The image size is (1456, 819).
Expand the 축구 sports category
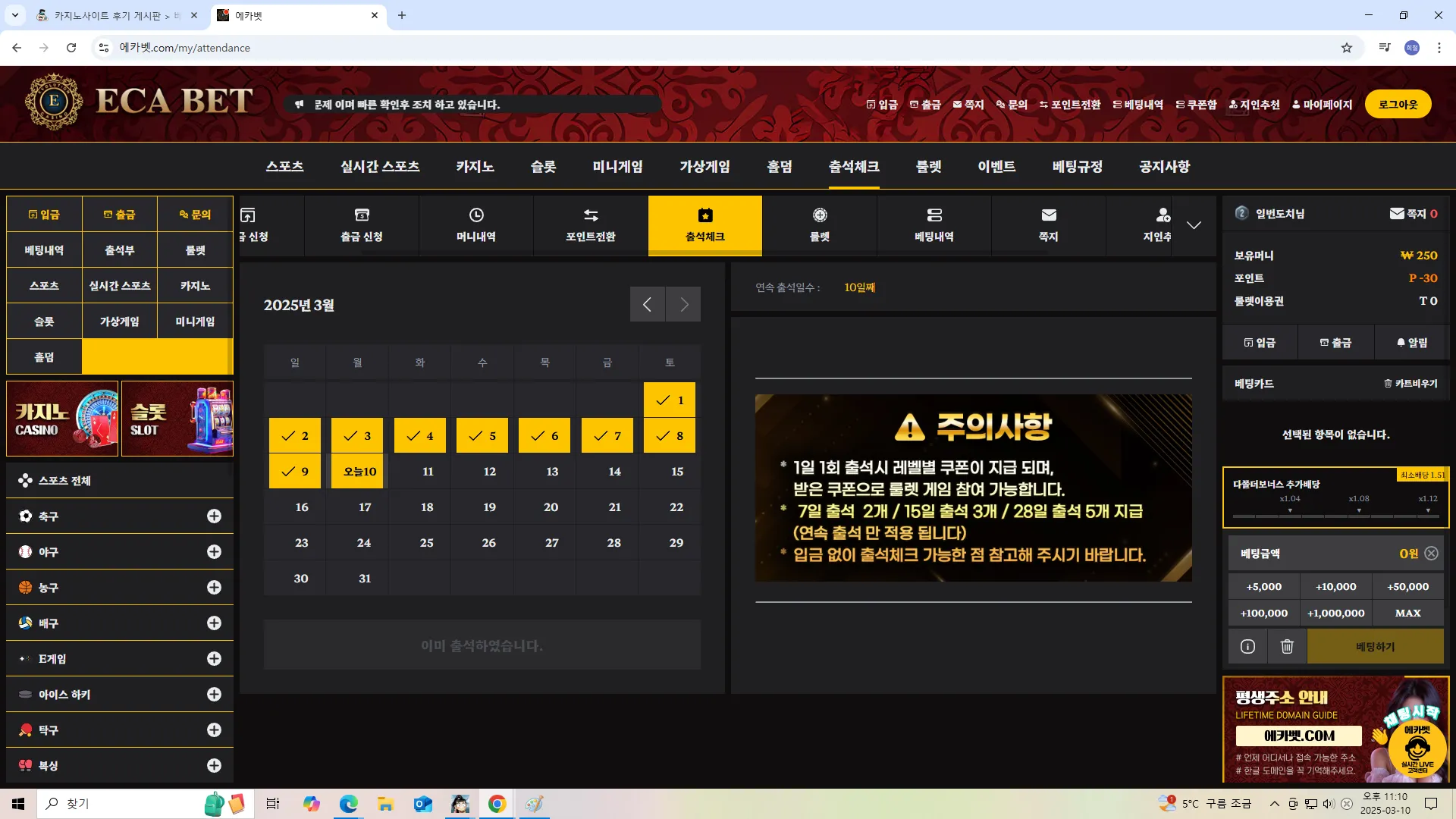[214, 516]
